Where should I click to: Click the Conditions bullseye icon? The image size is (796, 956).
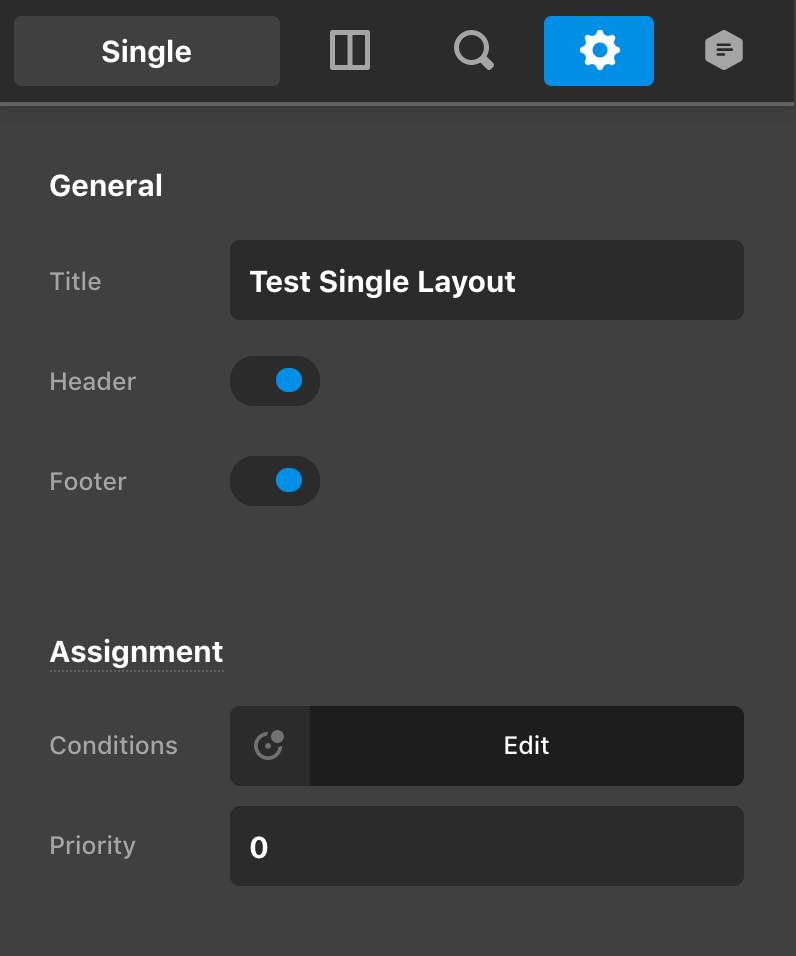(x=269, y=745)
